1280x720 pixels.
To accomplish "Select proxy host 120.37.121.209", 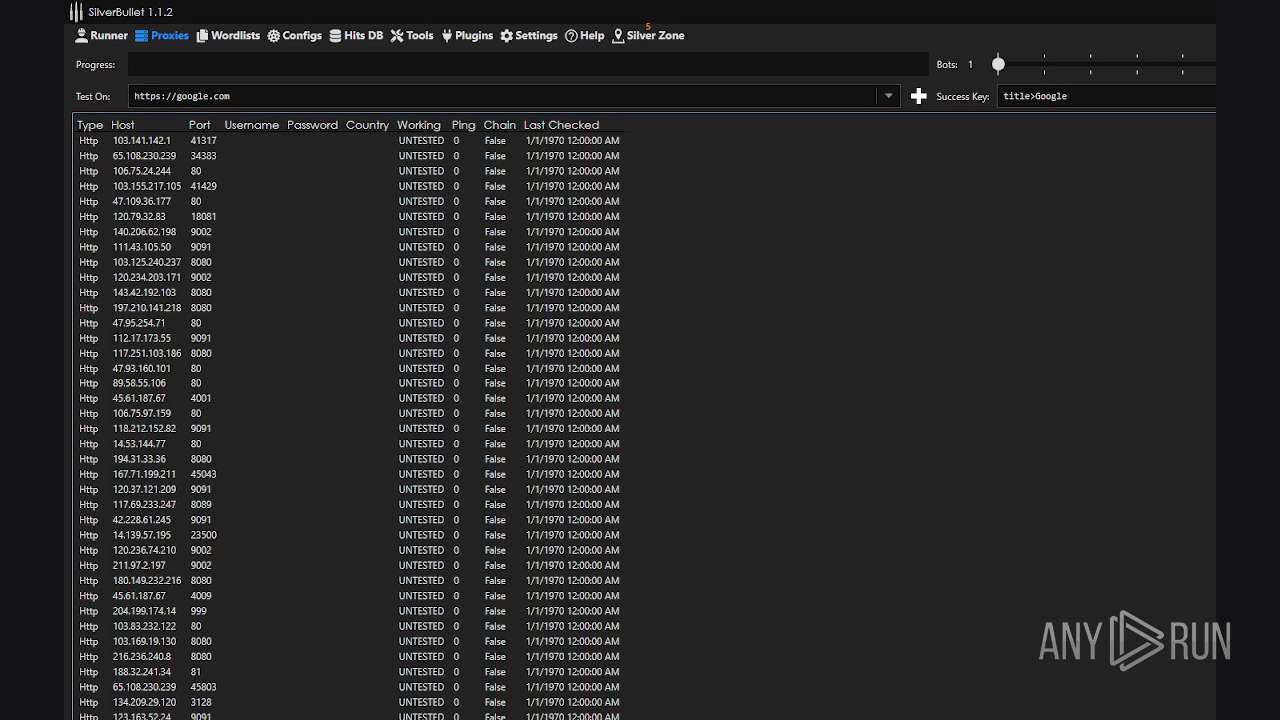I will click(x=144, y=489).
